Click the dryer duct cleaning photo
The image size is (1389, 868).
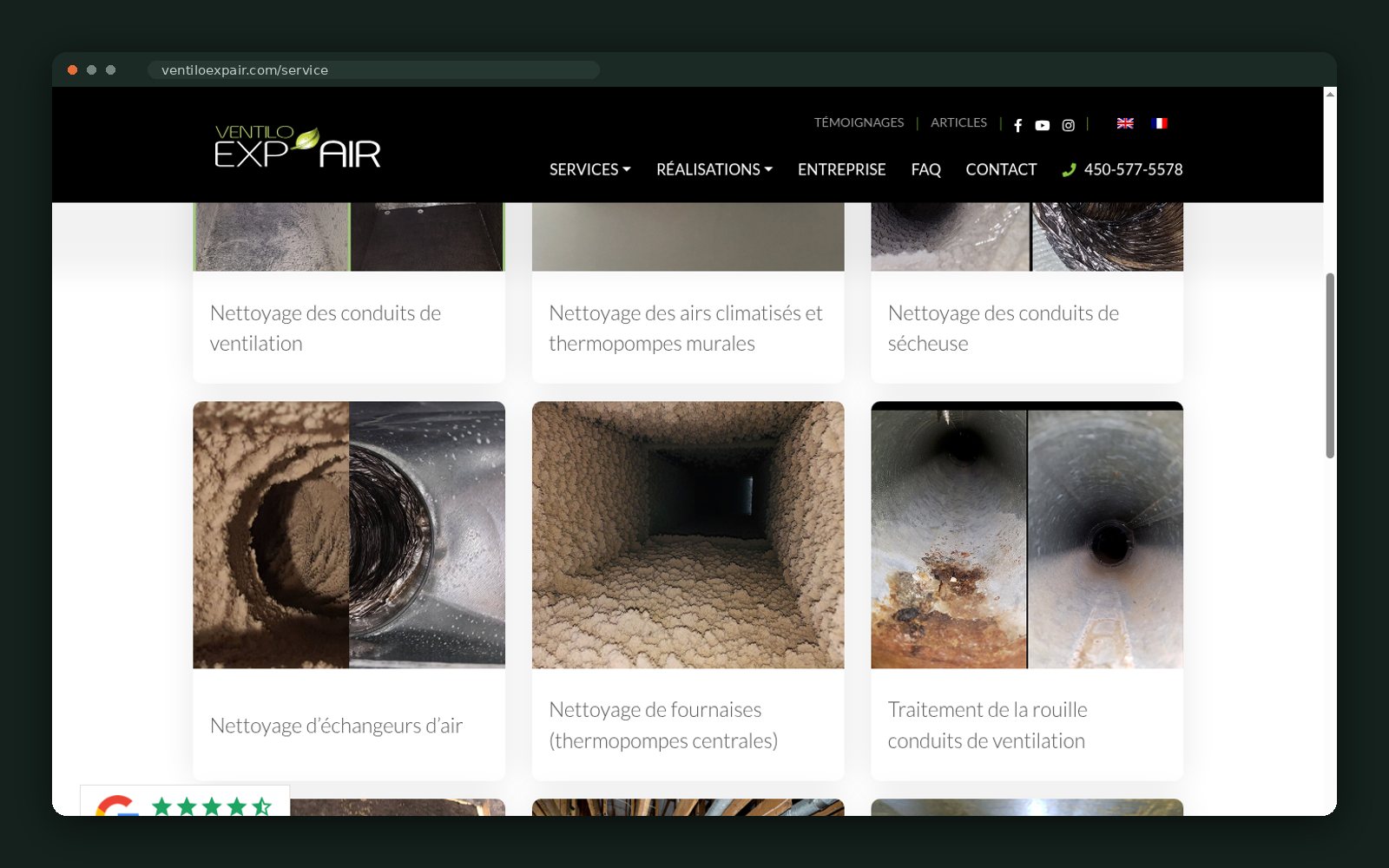(1027, 236)
